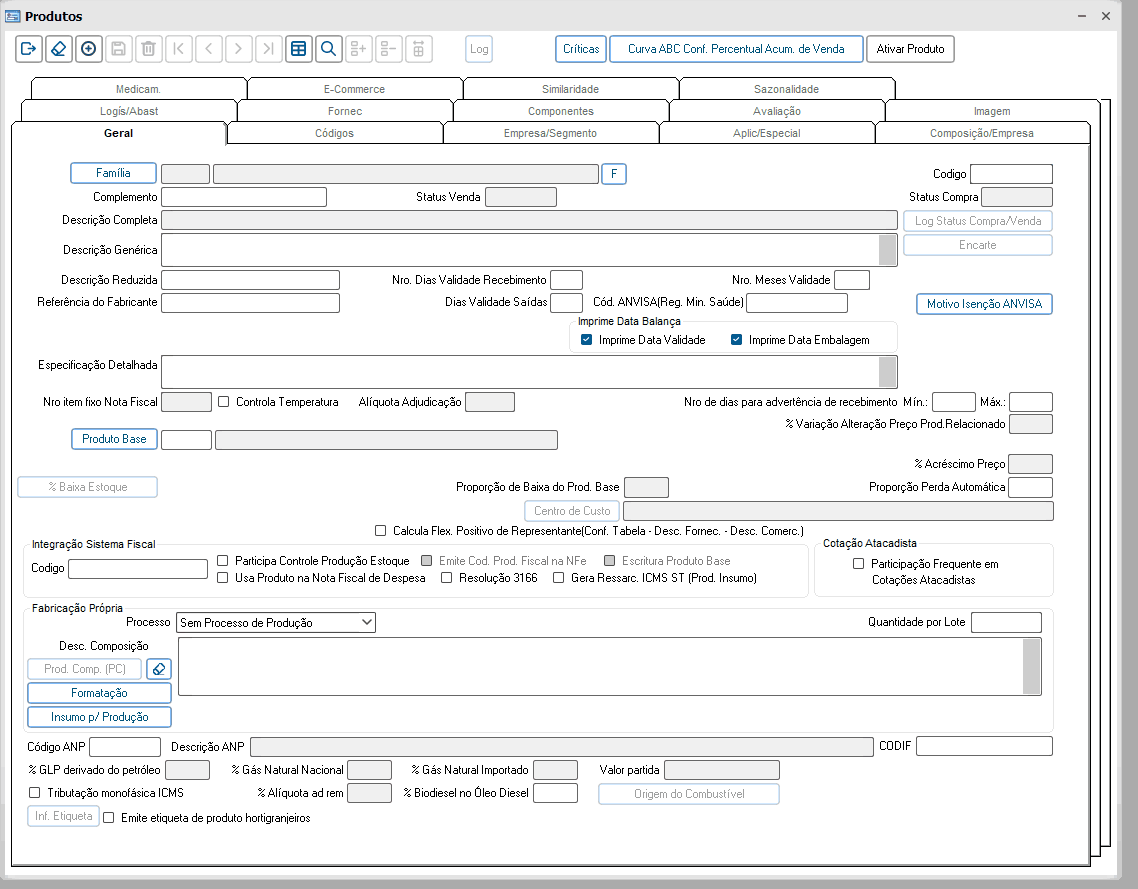This screenshot has width=1138, height=889.
Task: Check Calcula Flex. Positivo de Representante
Action: tap(380, 530)
